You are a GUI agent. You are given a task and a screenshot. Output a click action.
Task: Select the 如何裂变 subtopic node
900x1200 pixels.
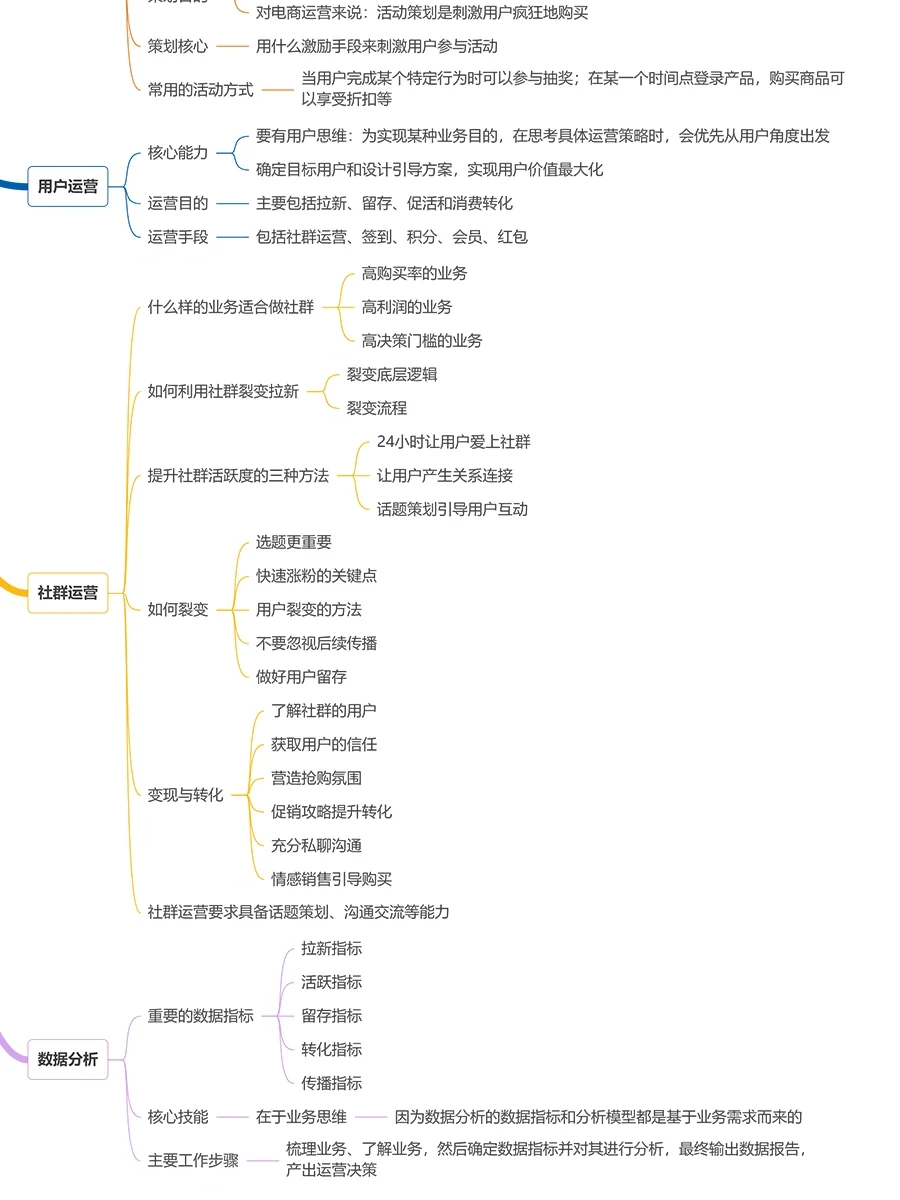coord(178,609)
